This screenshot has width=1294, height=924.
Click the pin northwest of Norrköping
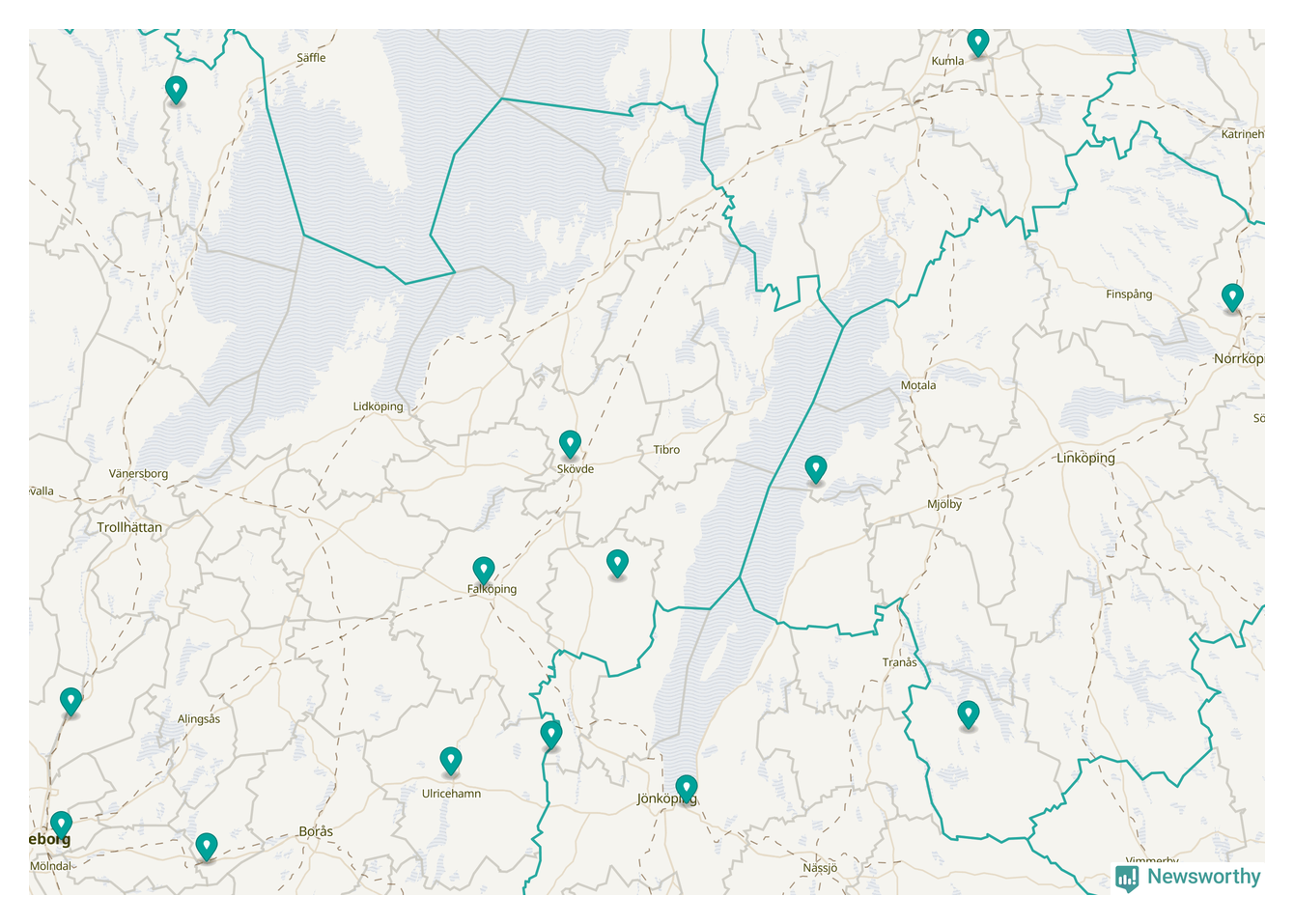(1231, 297)
